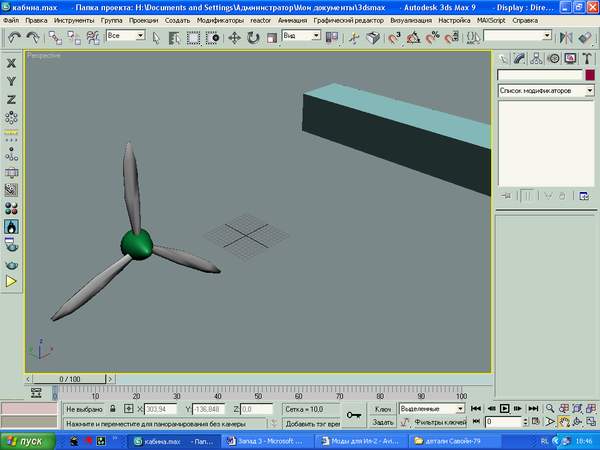Toggle Spinner Snap

pos(452,38)
